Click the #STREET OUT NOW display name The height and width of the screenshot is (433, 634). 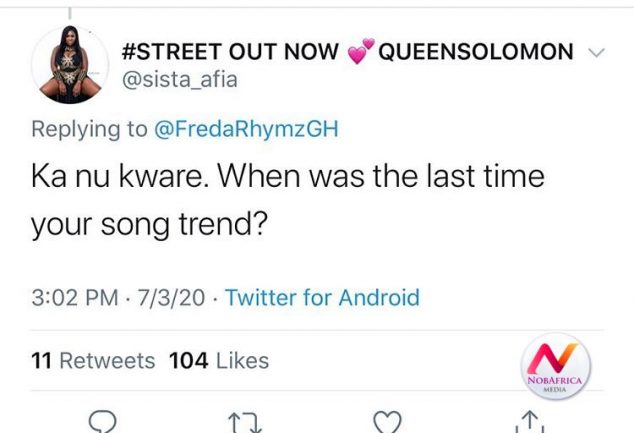[229, 52]
